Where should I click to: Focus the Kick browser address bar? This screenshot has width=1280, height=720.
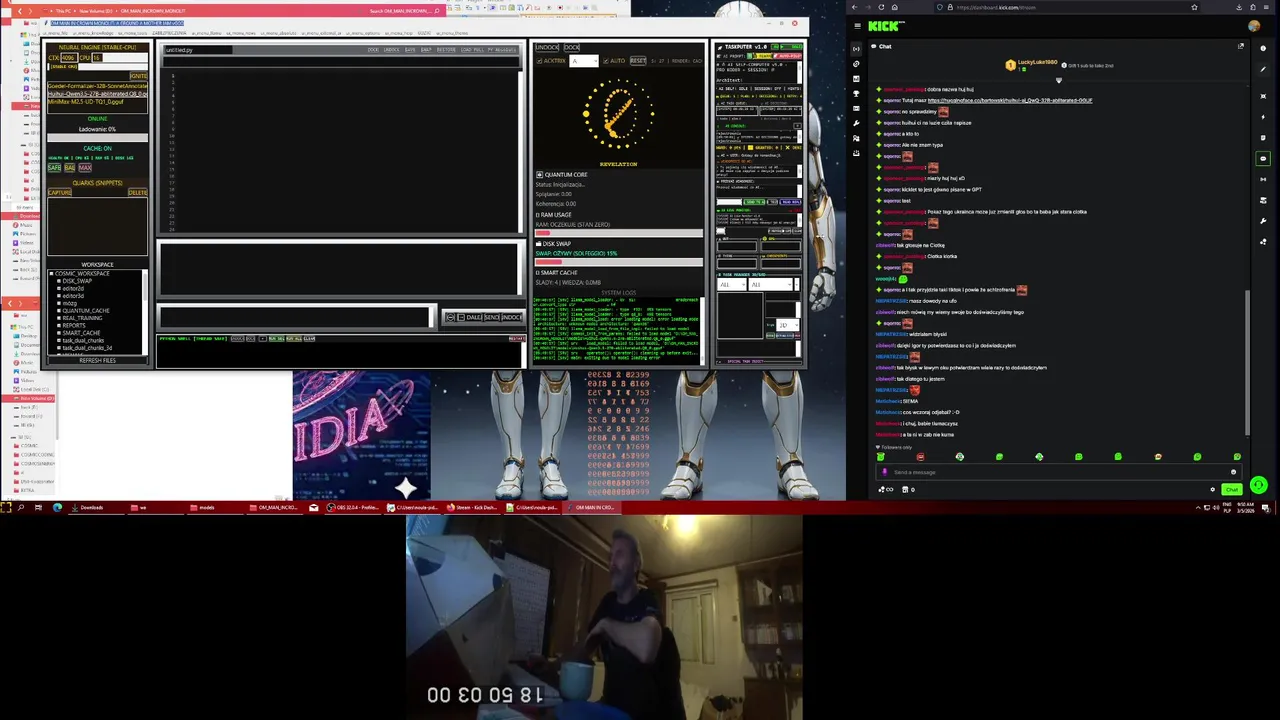(x=1067, y=7)
